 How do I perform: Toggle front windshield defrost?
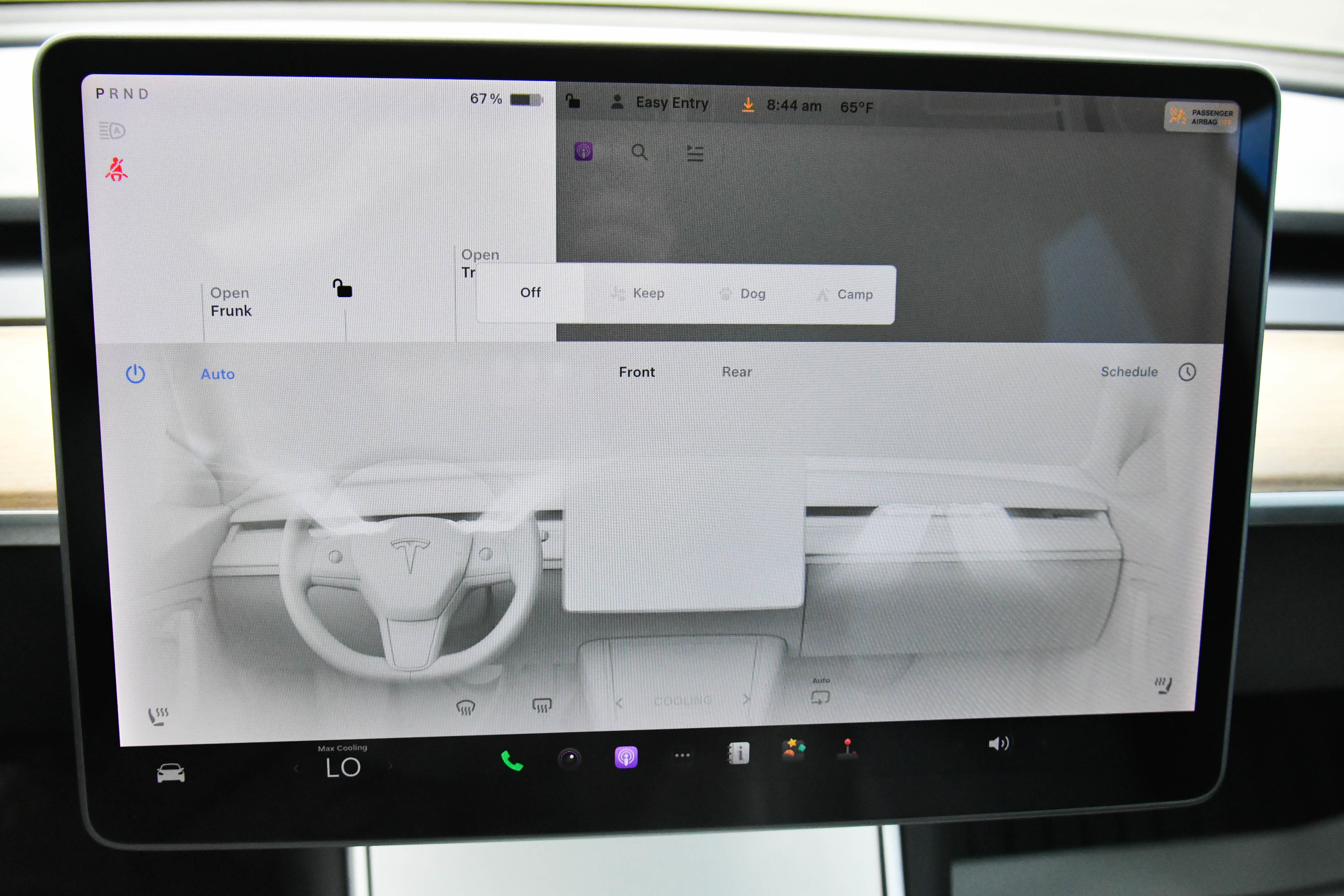[x=466, y=708]
